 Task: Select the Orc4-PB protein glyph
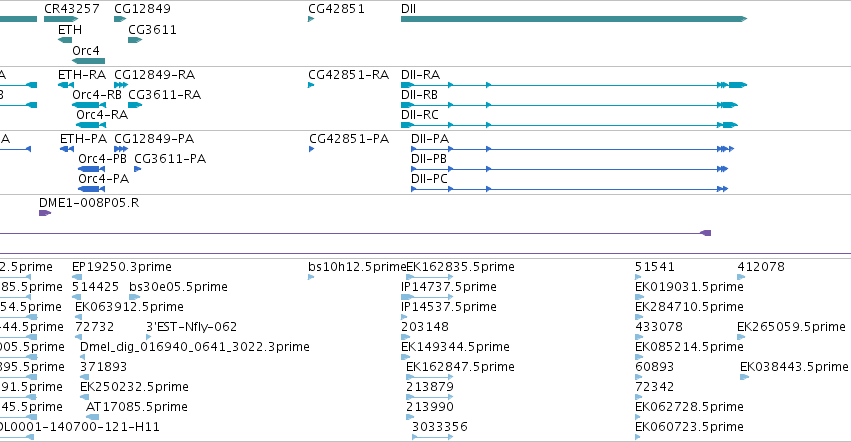click(x=92, y=169)
